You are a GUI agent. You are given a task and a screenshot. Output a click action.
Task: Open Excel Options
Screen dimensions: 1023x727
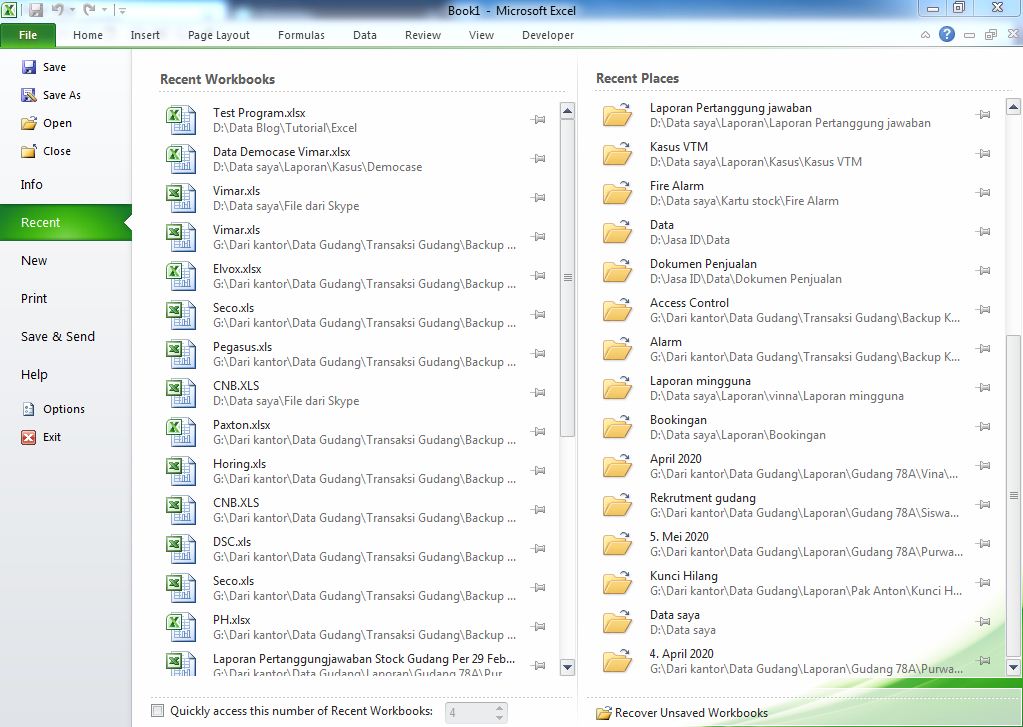53,409
